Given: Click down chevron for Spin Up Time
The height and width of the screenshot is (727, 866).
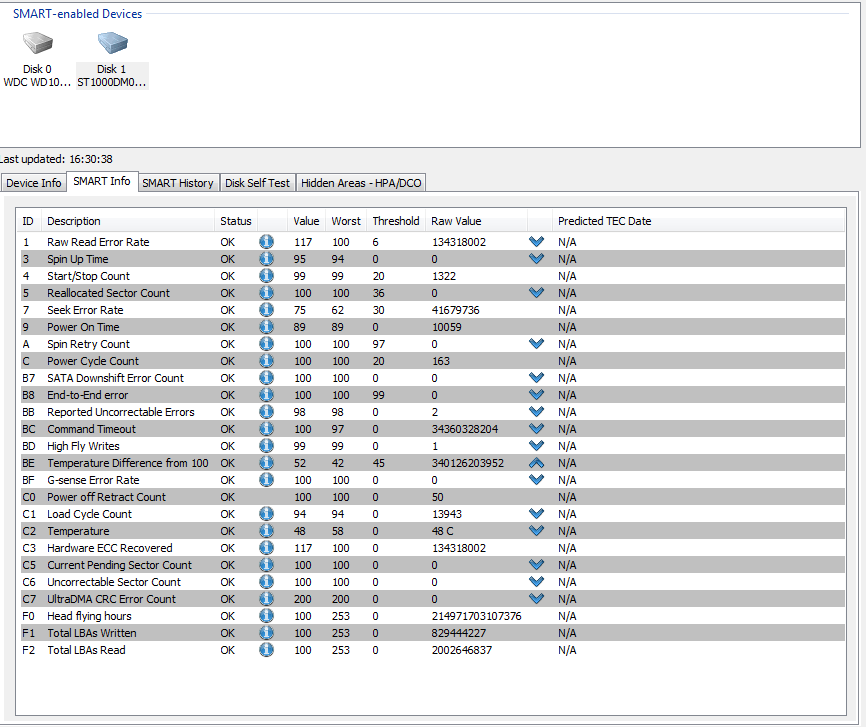Looking at the screenshot, I should 536,259.
